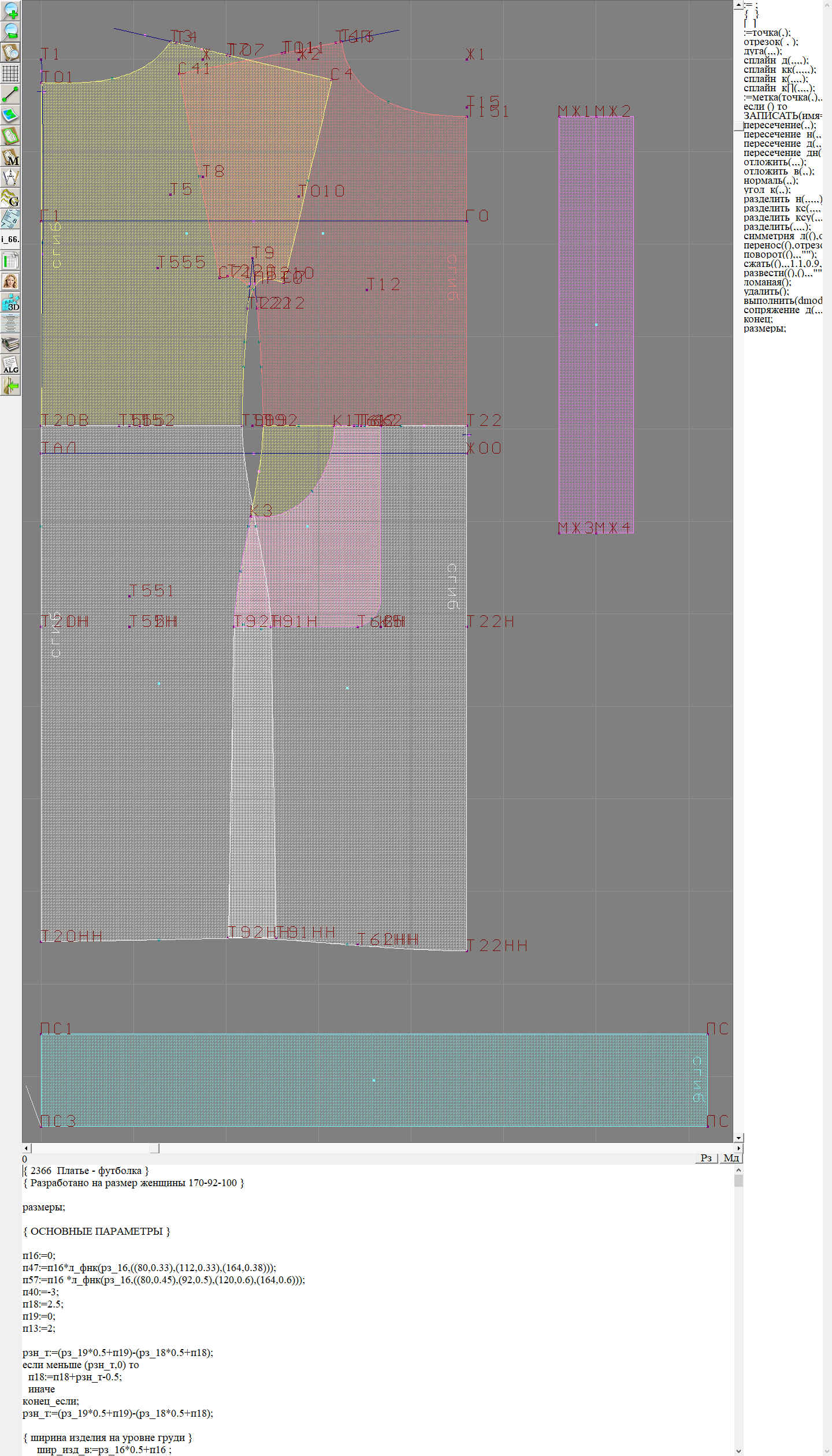
Task: Click the ALG algorithm icon
Action: (10, 365)
